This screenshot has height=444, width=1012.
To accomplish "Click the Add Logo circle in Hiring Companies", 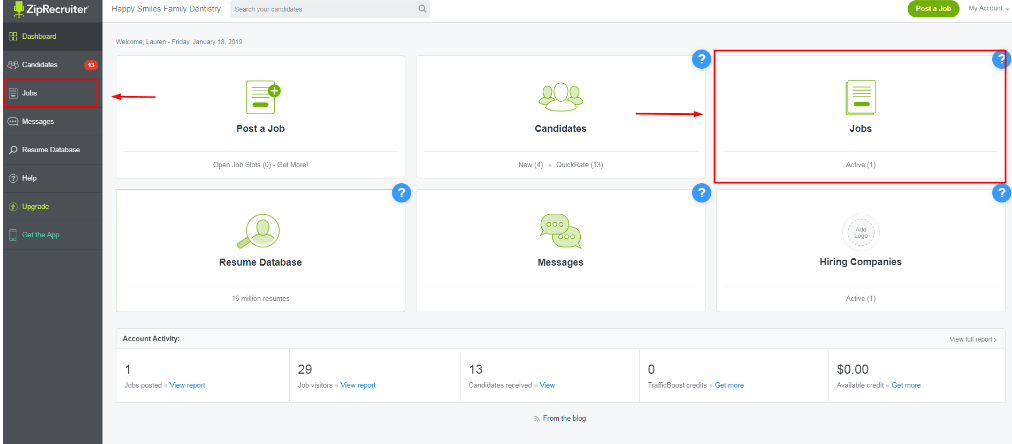I will (x=860, y=232).
